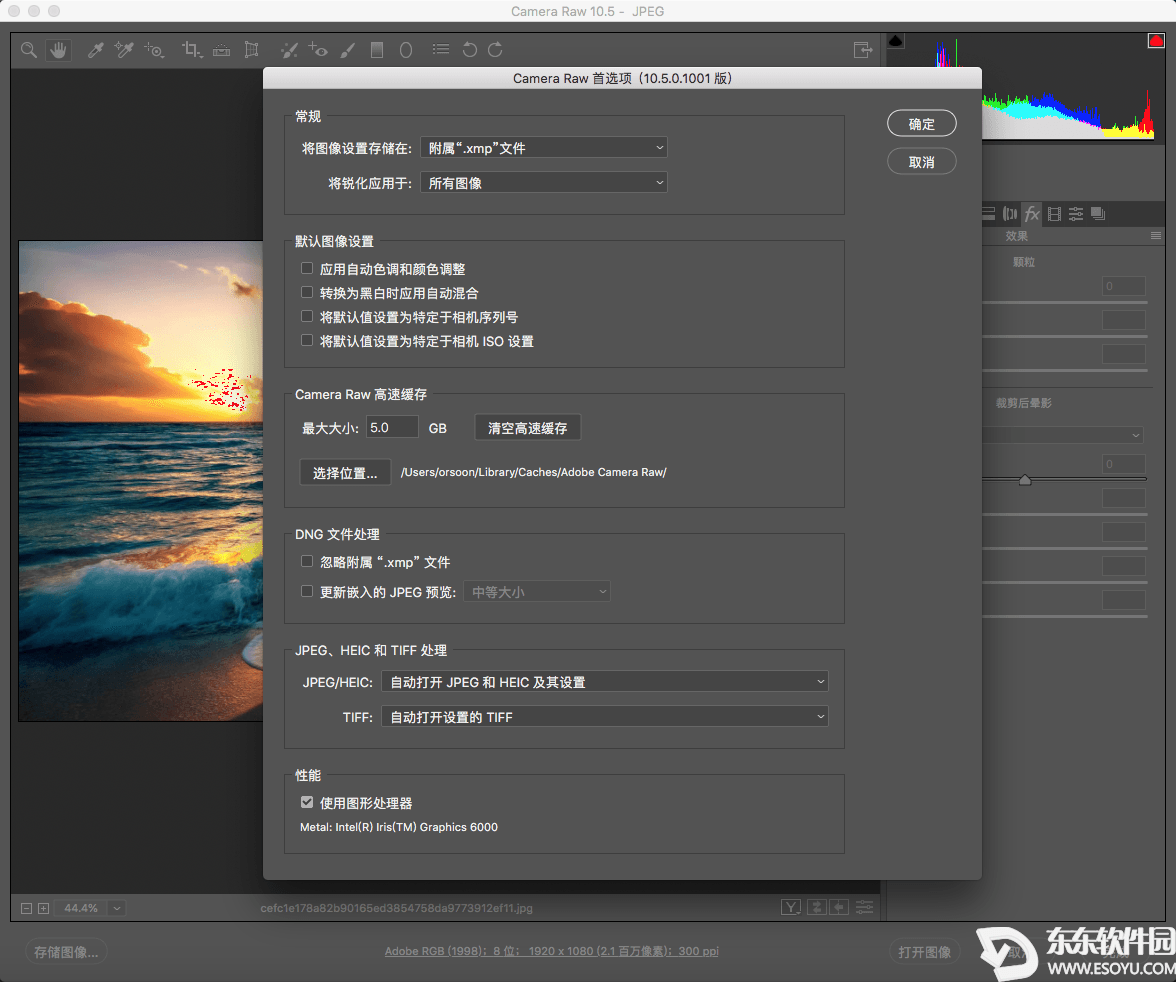Switch to the Camera Calibration panel tab
This screenshot has width=1176, height=982.
(x=1054, y=214)
